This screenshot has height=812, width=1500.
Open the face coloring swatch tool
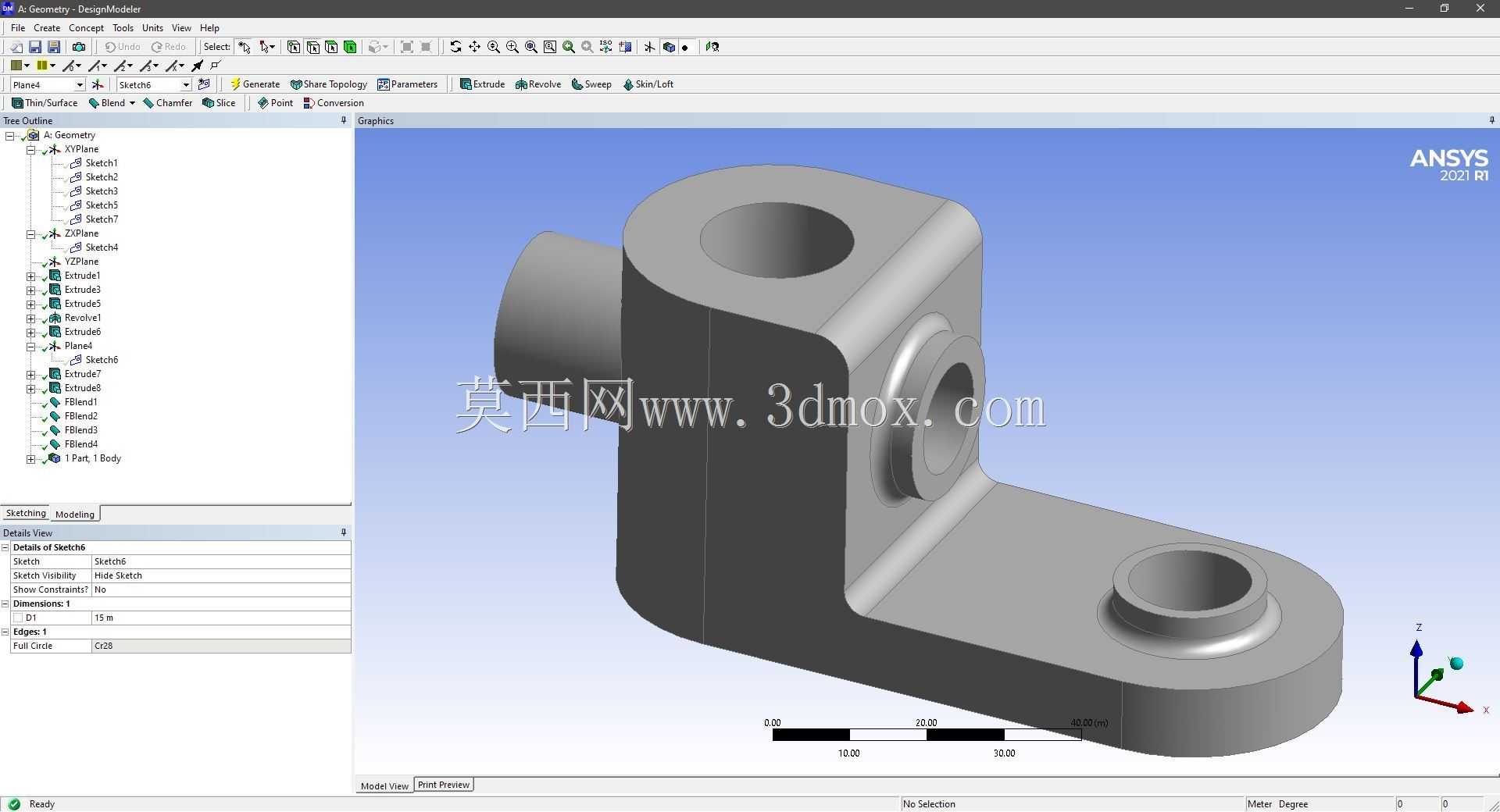(16, 66)
